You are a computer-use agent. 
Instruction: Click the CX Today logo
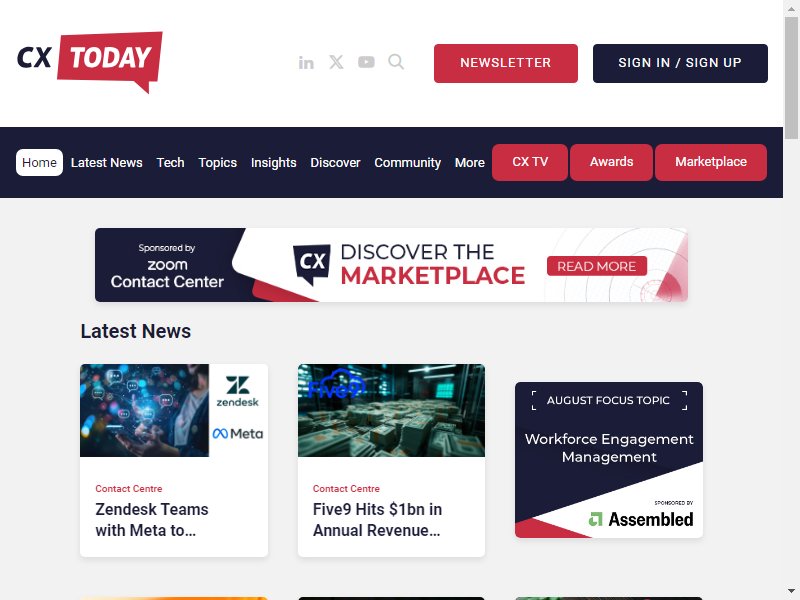[90, 62]
